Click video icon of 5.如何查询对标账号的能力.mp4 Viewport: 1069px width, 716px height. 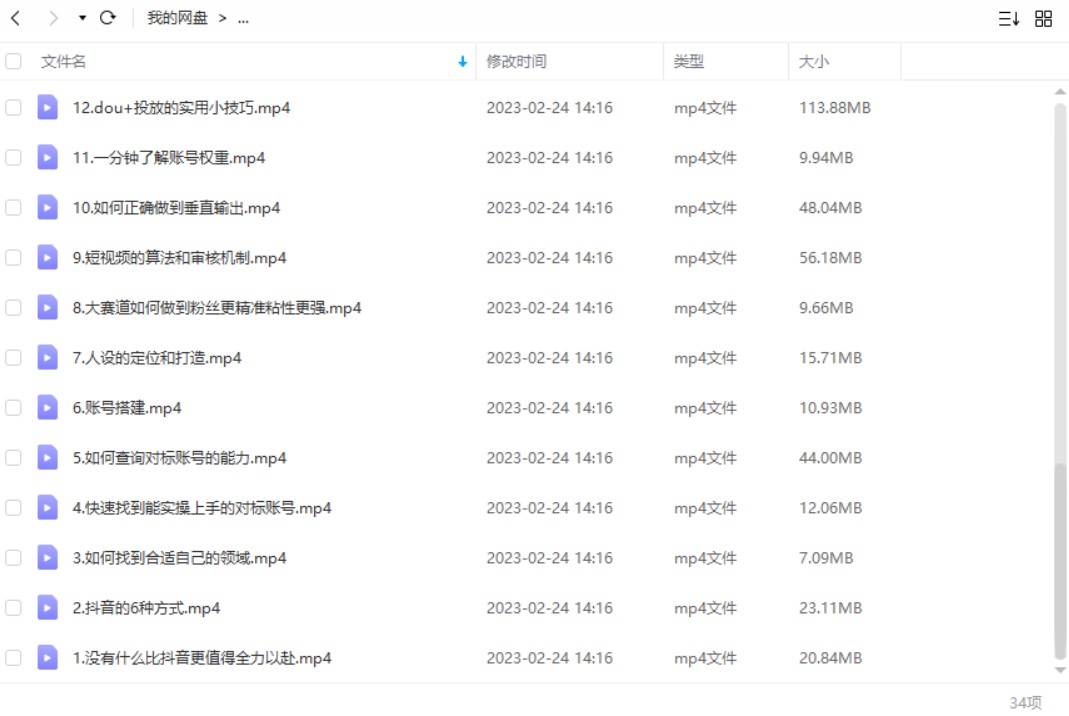(x=47, y=457)
